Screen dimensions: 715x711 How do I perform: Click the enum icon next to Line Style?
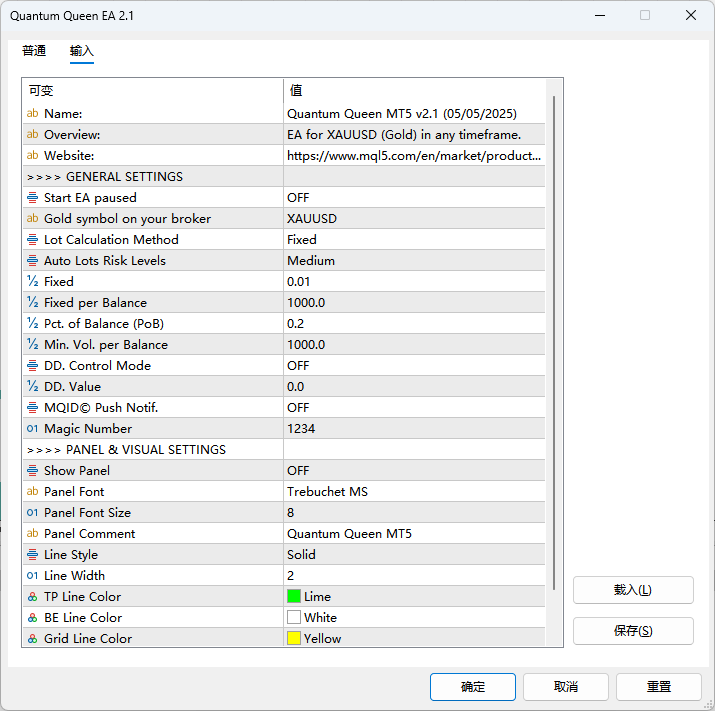32,555
